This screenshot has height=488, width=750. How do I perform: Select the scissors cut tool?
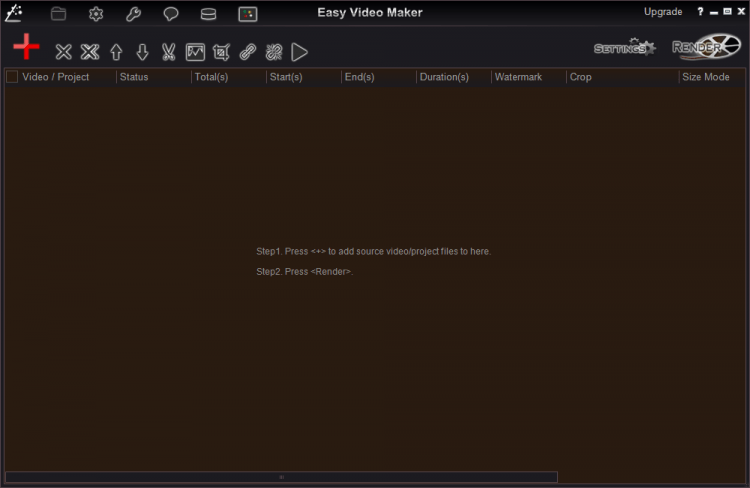[x=168, y=52]
